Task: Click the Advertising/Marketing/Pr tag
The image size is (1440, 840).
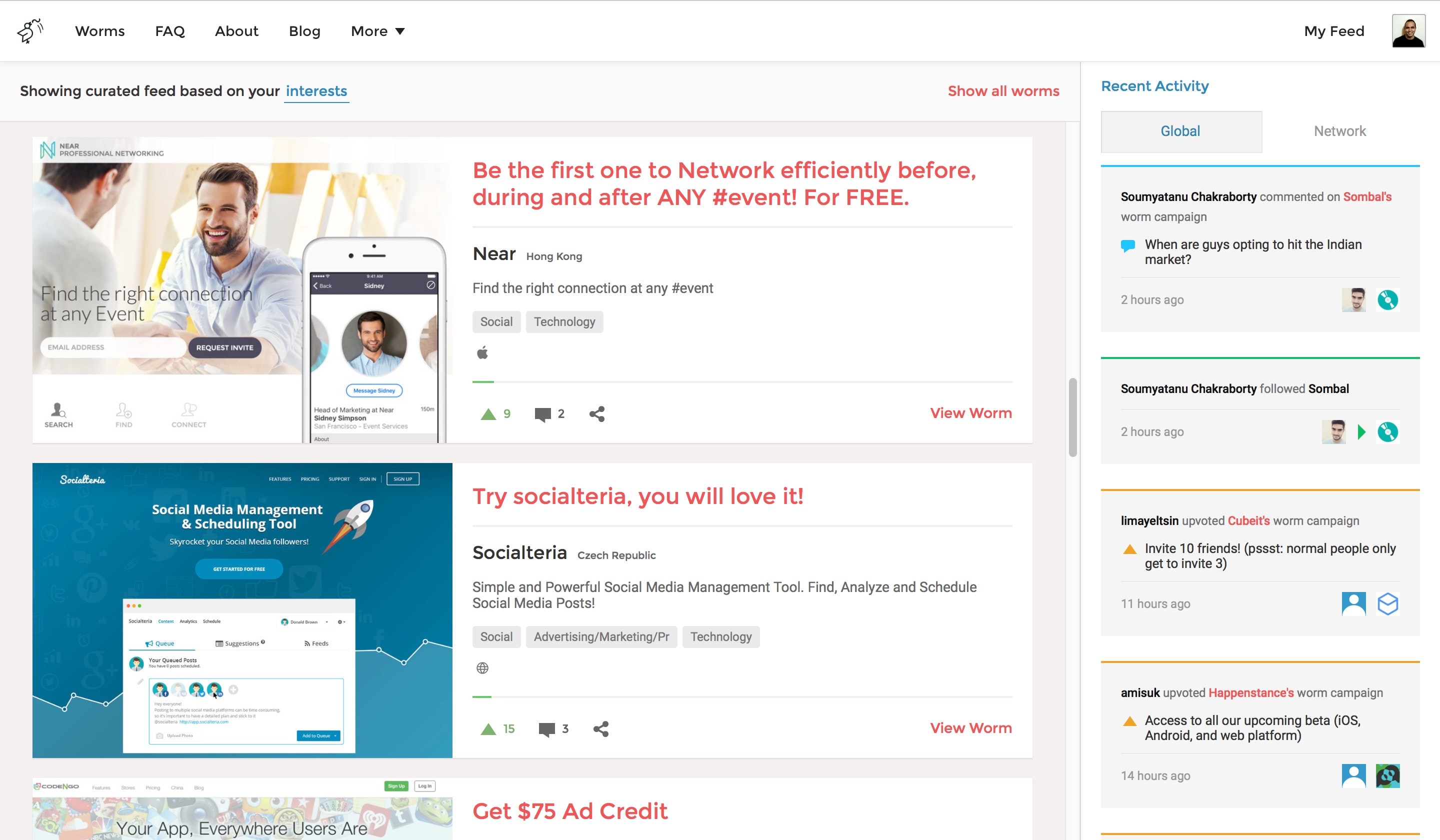Action: [601, 636]
